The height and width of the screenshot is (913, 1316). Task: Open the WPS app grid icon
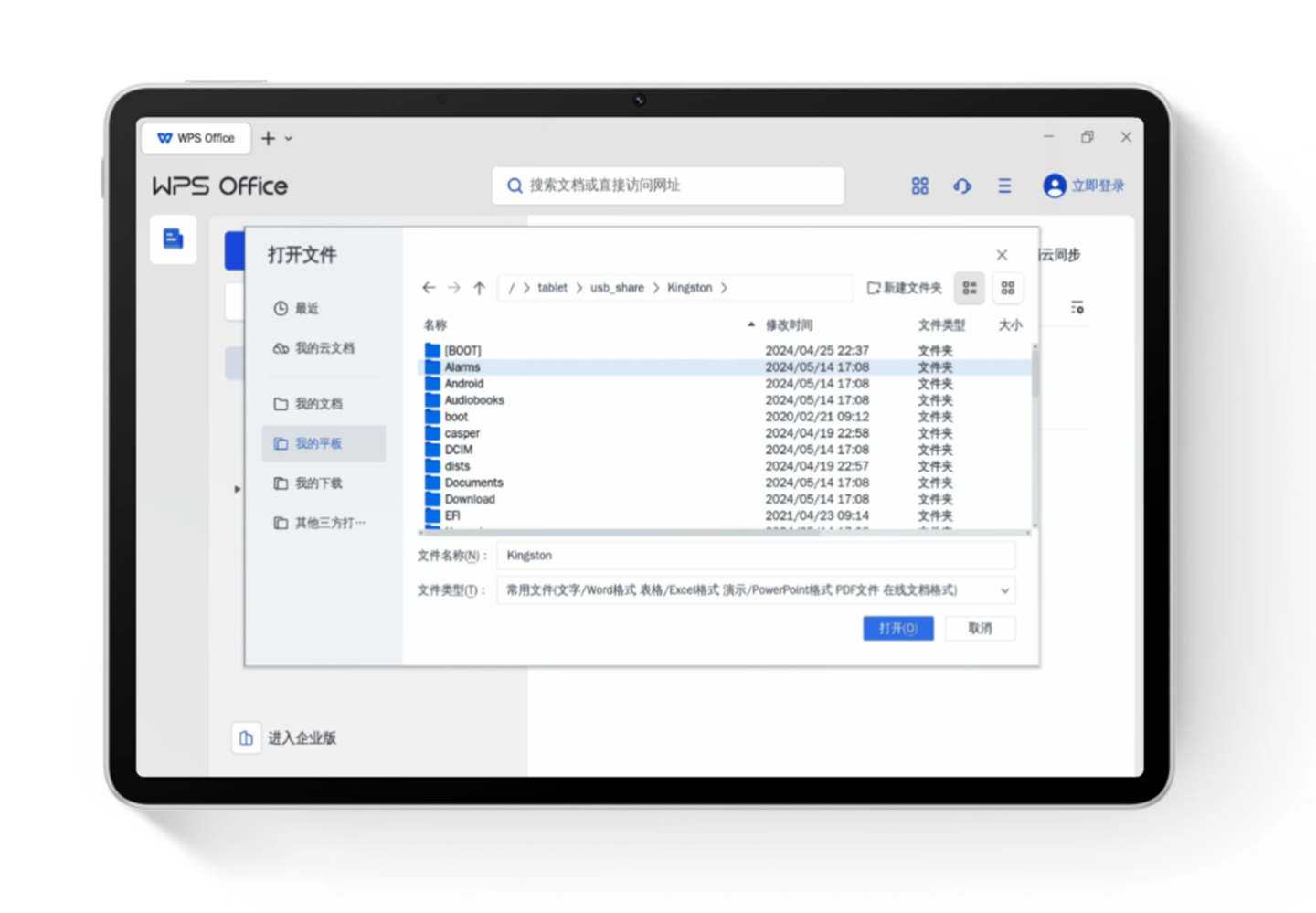pyautogui.click(x=920, y=186)
